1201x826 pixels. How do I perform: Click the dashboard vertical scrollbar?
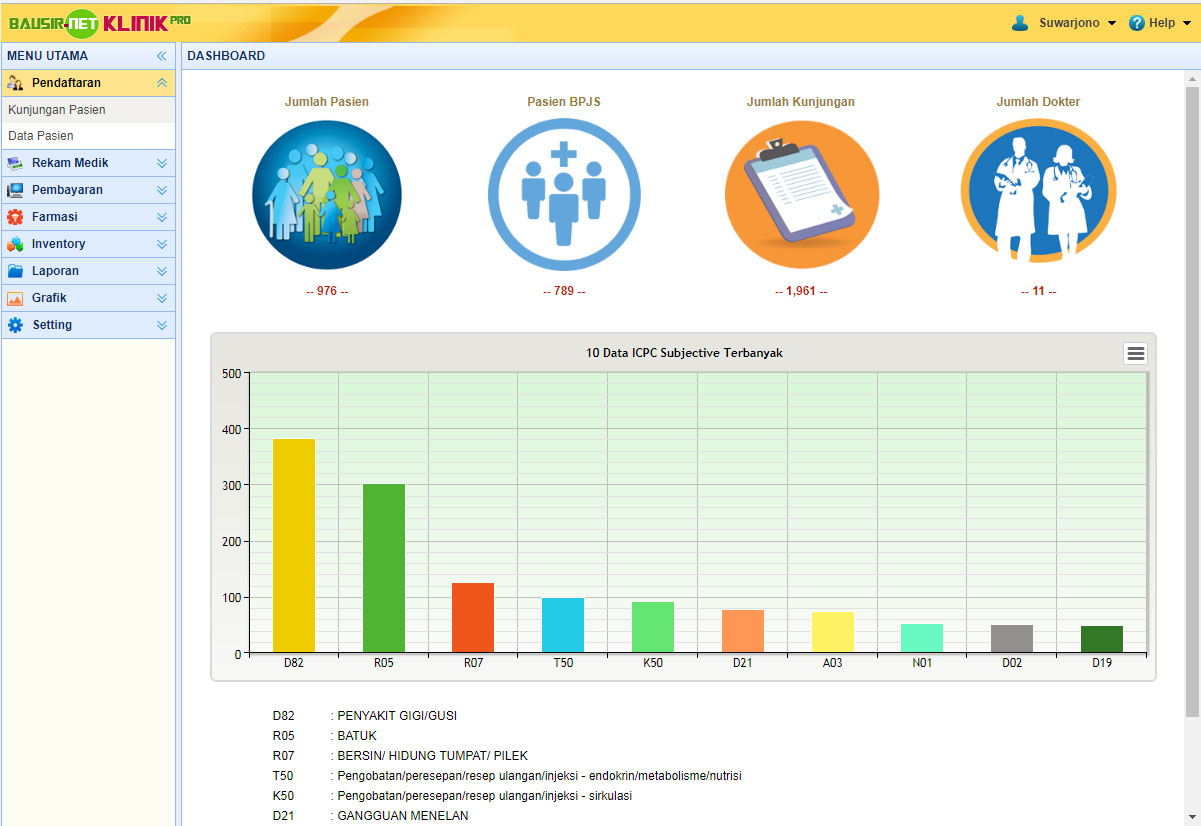[x=1191, y=400]
